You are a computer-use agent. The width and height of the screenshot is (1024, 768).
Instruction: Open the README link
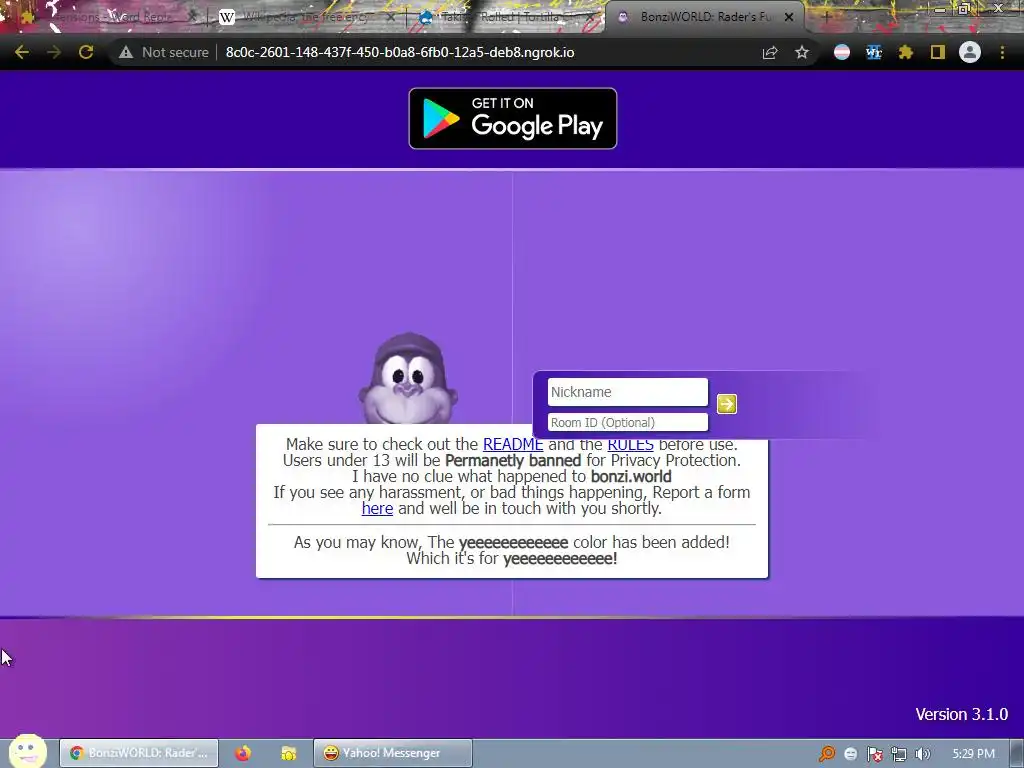[x=513, y=445]
